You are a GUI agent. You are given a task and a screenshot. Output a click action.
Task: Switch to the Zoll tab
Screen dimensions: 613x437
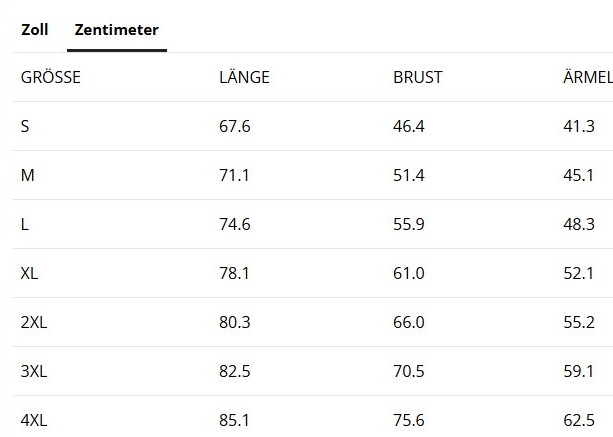coord(35,30)
